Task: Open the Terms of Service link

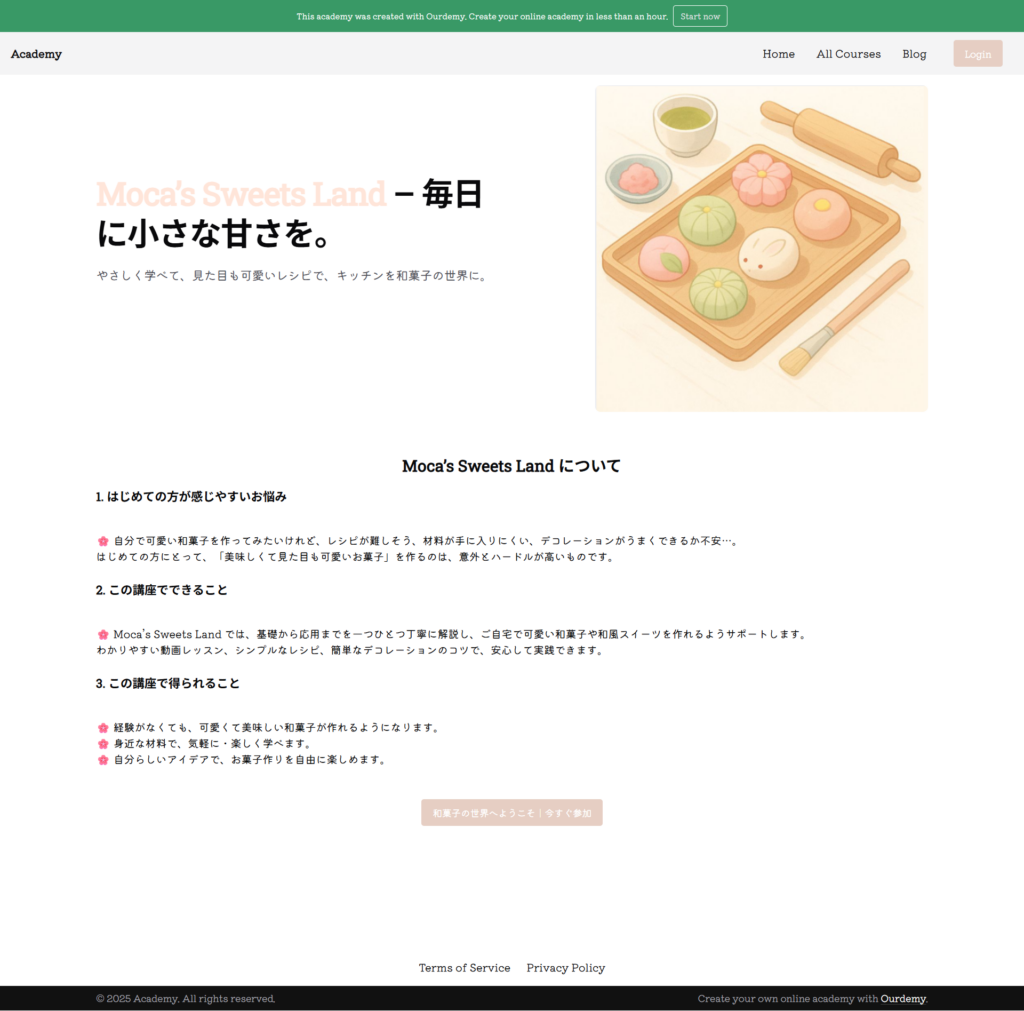Action: pyautogui.click(x=464, y=968)
